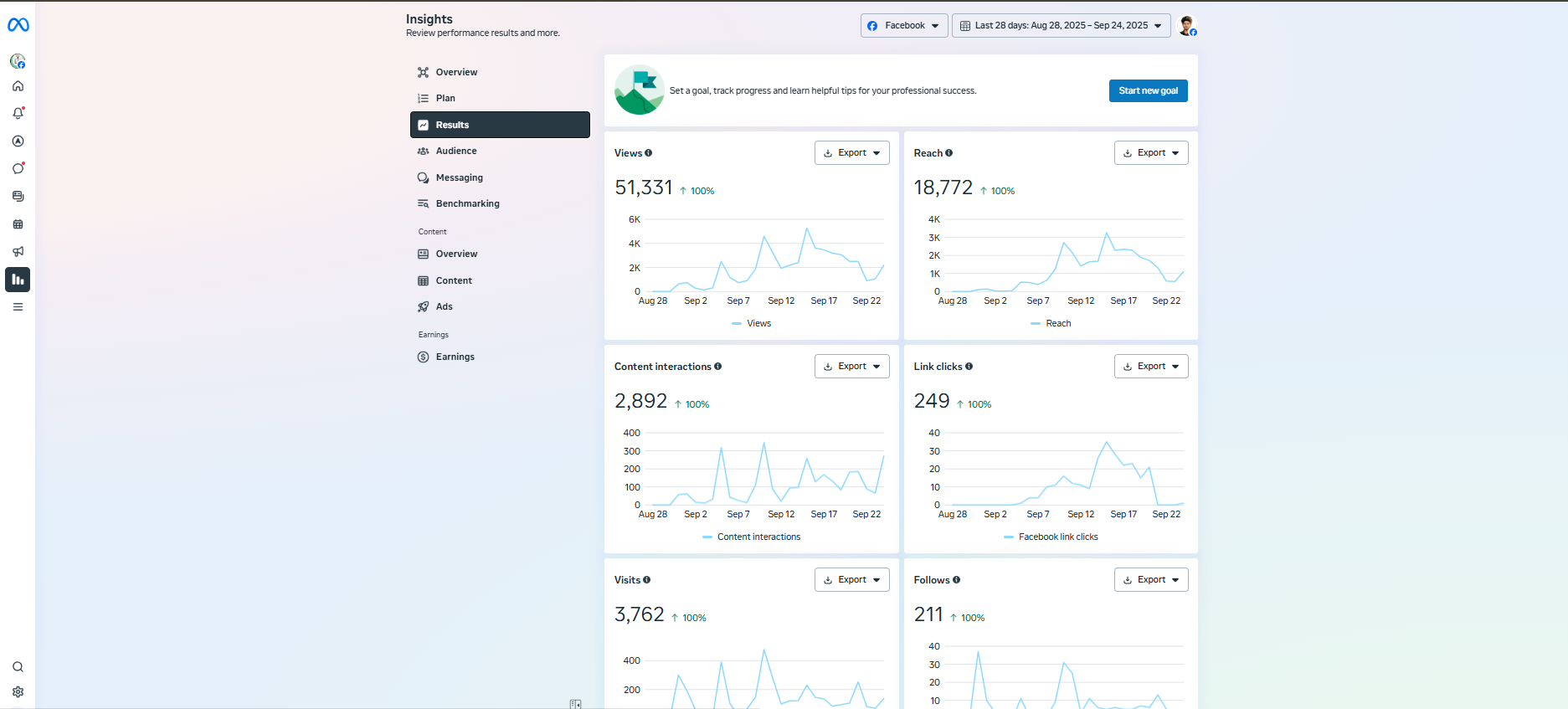Click the Meta logo icon
Screen dimensions: 1568x709
coord(18,25)
